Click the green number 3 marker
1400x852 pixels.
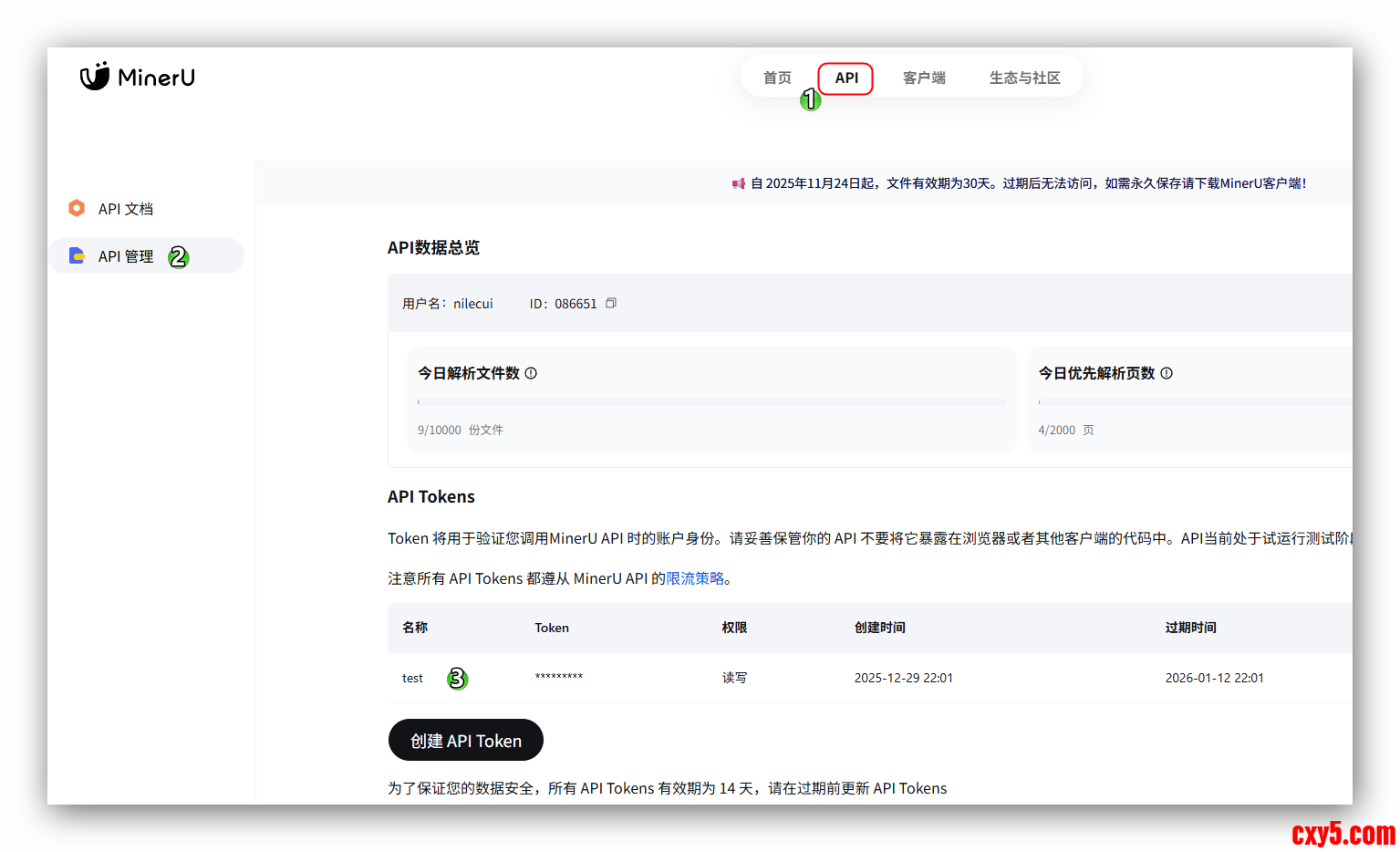[x=457, y=679]
